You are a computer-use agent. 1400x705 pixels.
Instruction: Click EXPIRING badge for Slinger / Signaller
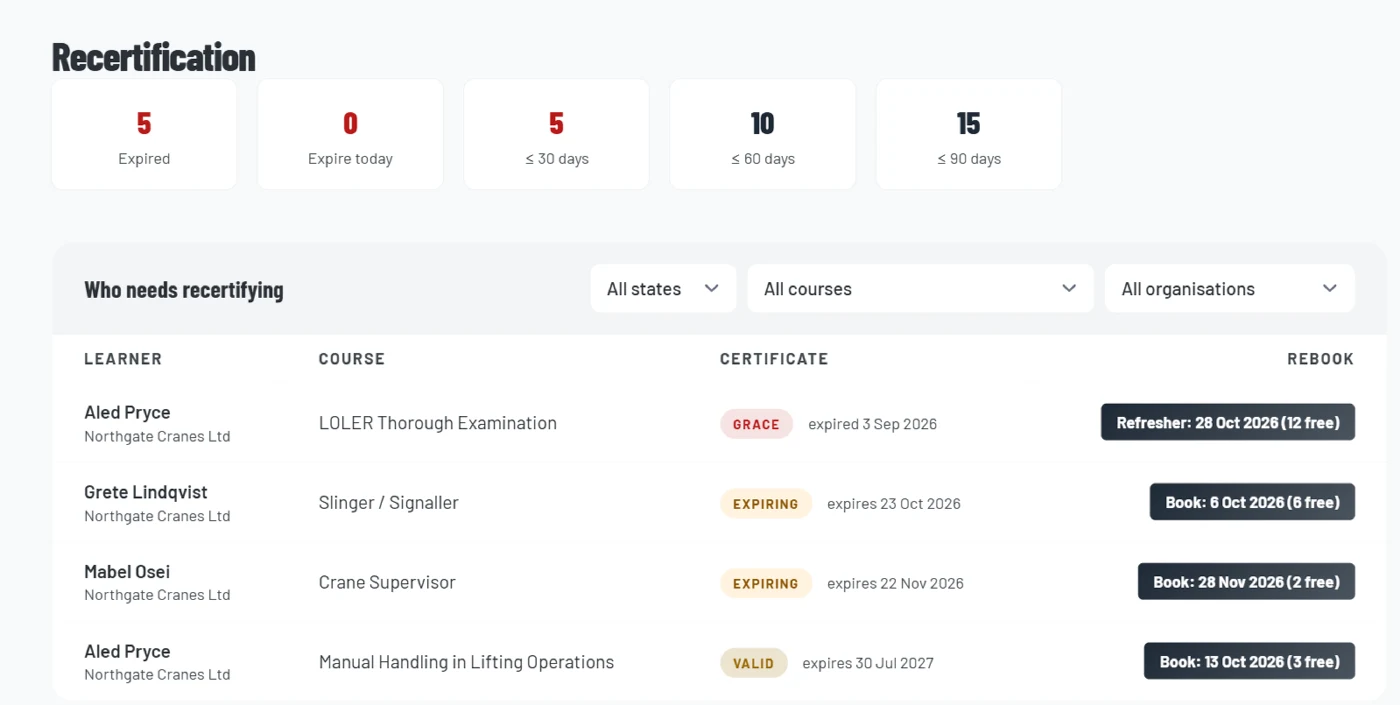(x=766, y=504)
